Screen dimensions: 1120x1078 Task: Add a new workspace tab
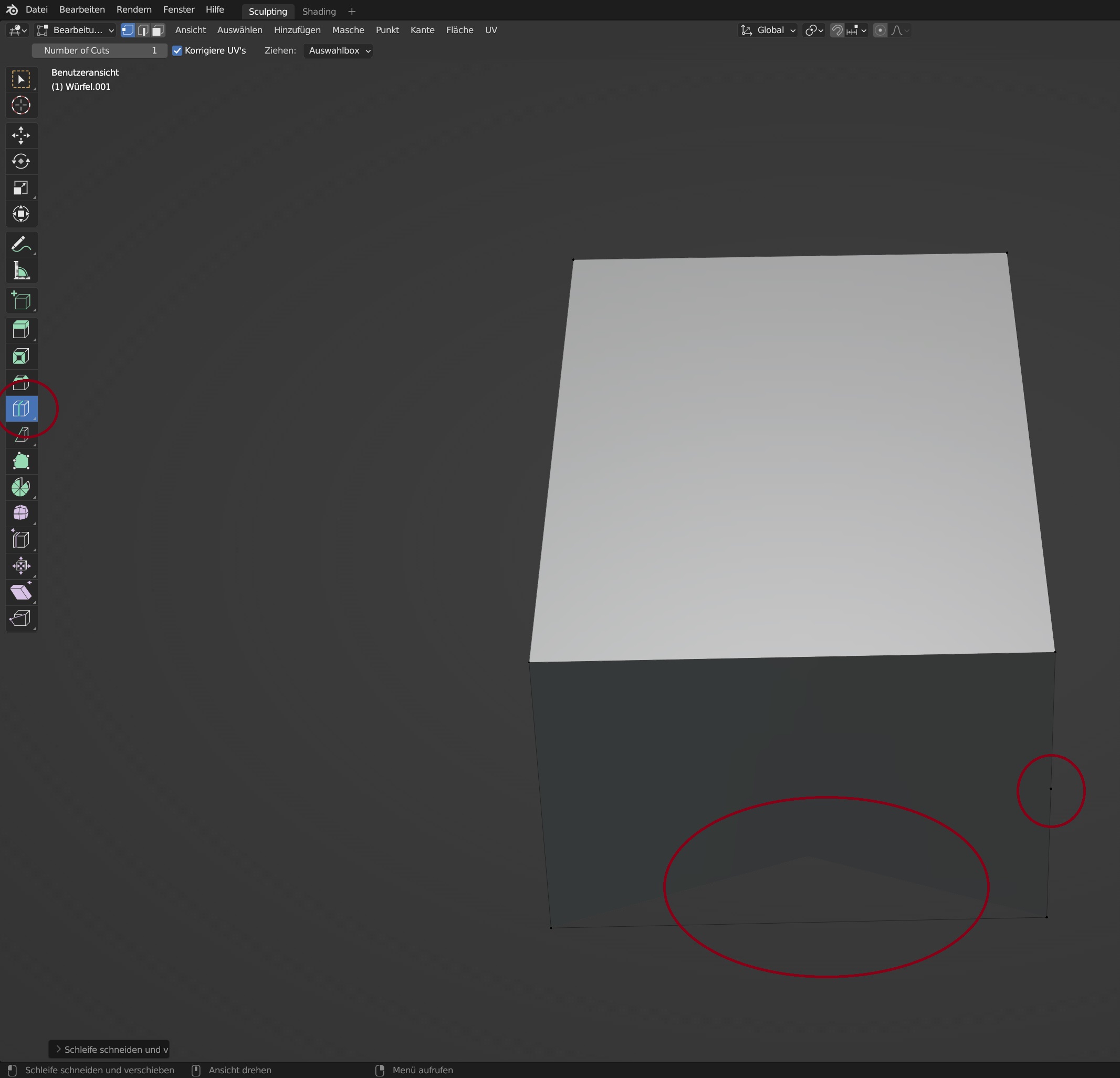click(352, 12)
